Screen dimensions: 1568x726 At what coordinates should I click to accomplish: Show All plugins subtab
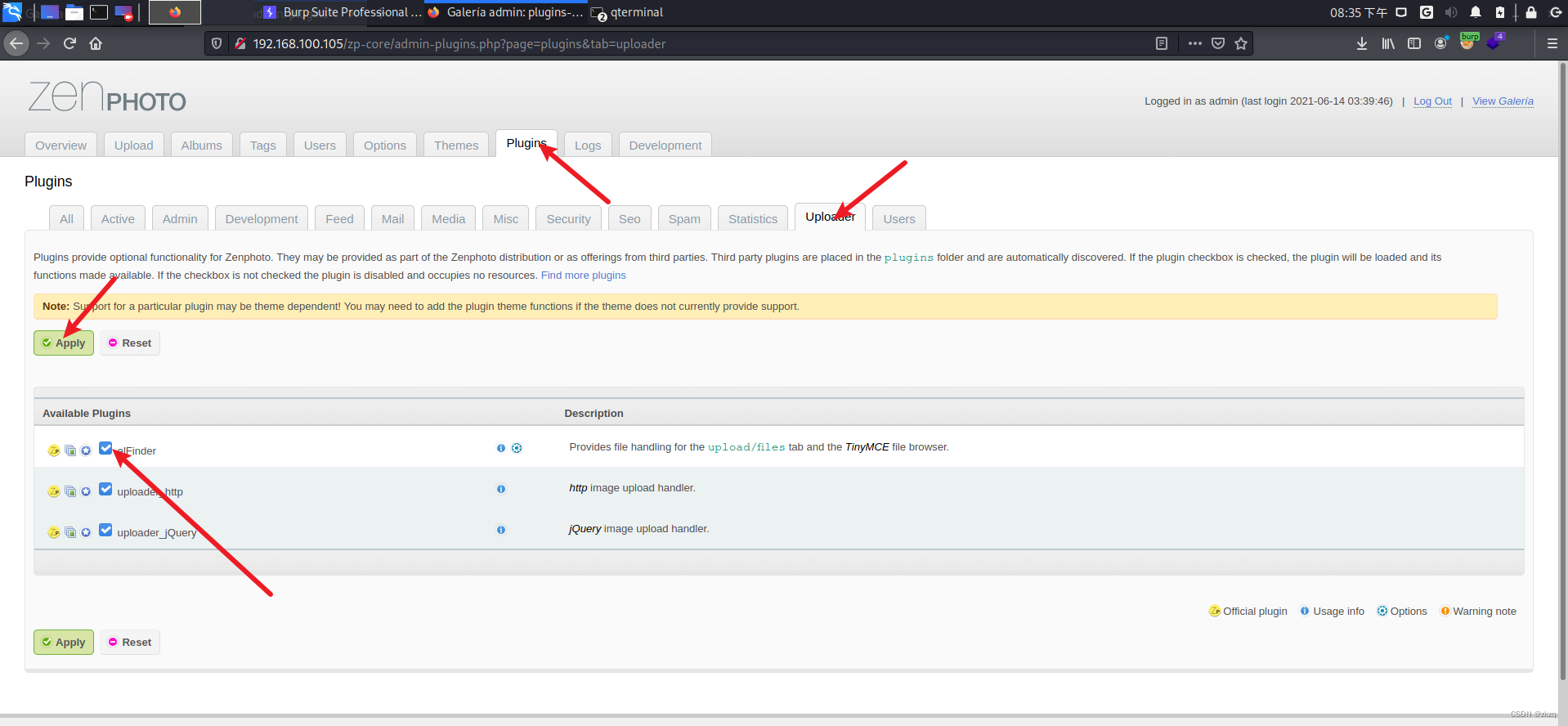pyautogui.click(x=67, y=218)
